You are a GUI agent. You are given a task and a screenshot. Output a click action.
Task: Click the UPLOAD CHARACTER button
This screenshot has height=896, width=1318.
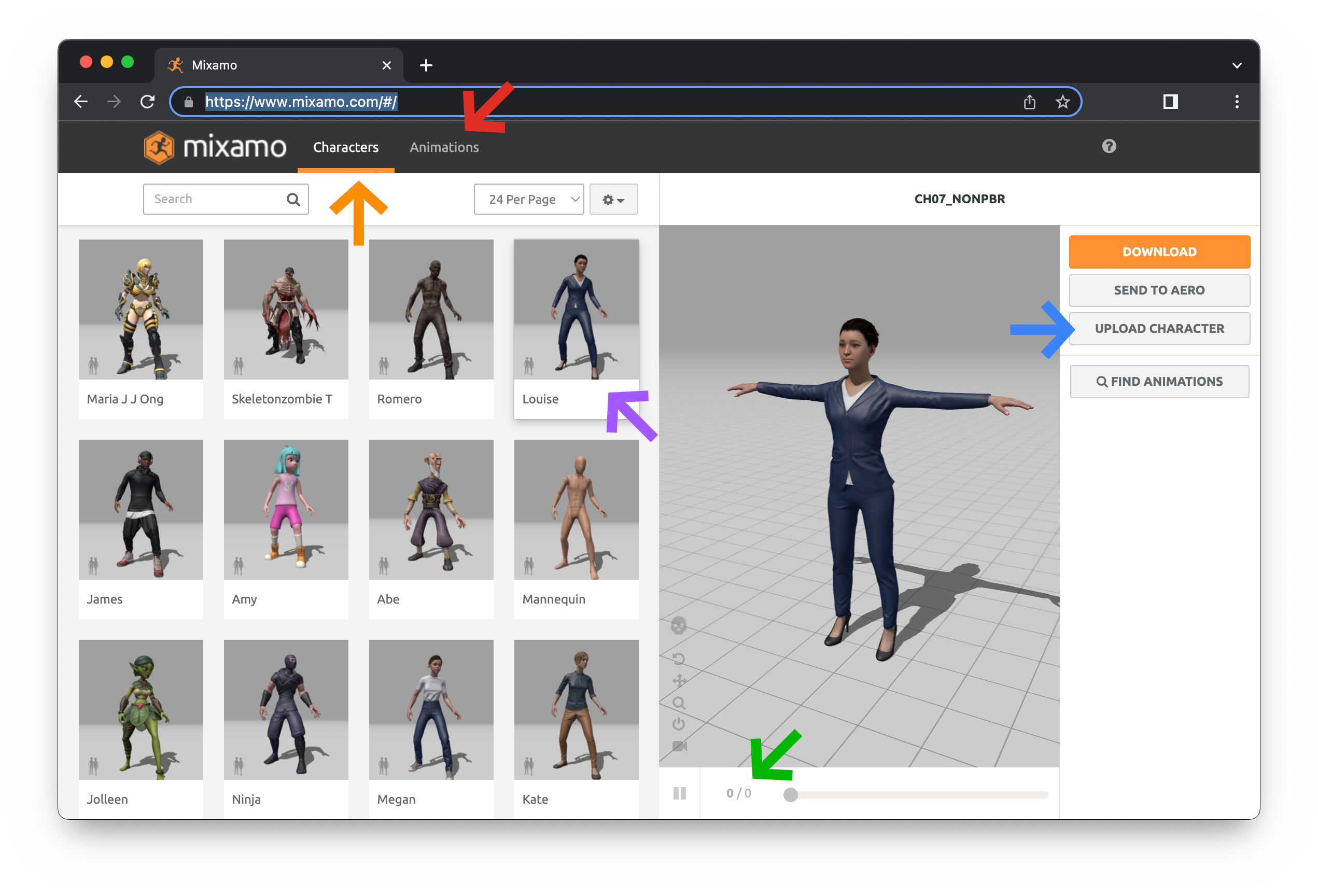click(x=1159, y=328)
